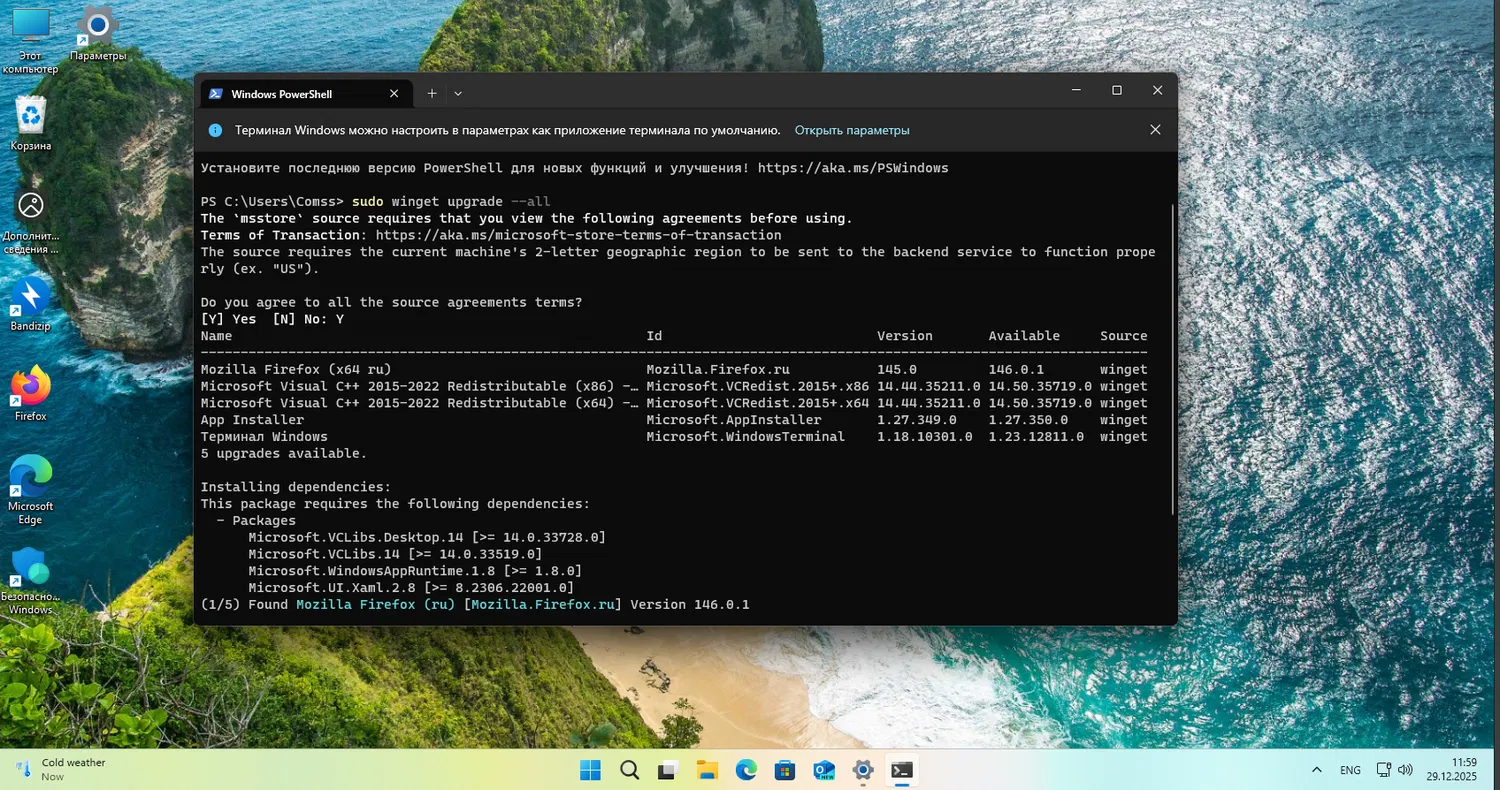Select the Параметры desktop shortcut
Screen dimensions: 1500x790
(x=98, y=35)
